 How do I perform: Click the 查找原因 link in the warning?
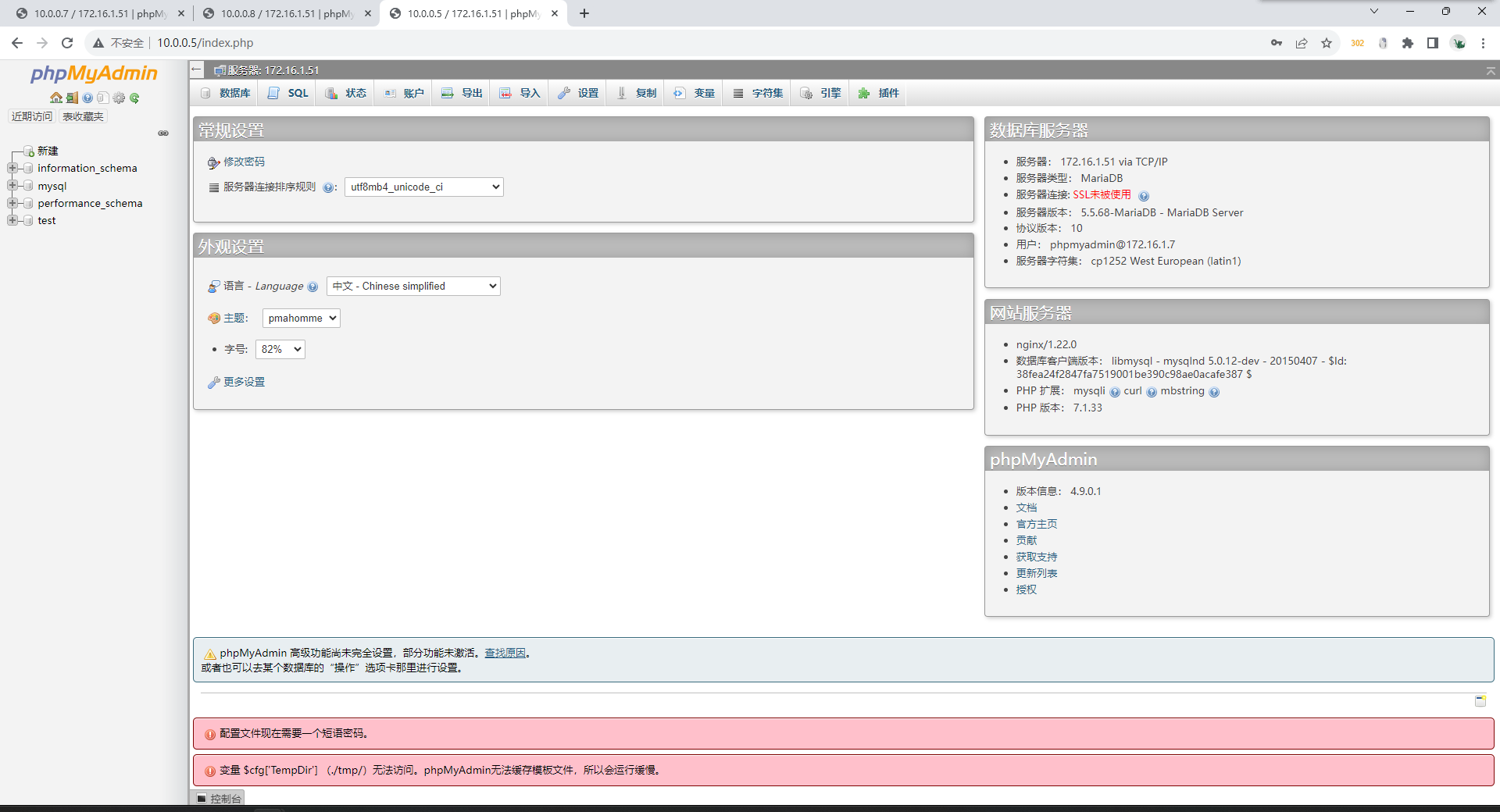(505, 653)
